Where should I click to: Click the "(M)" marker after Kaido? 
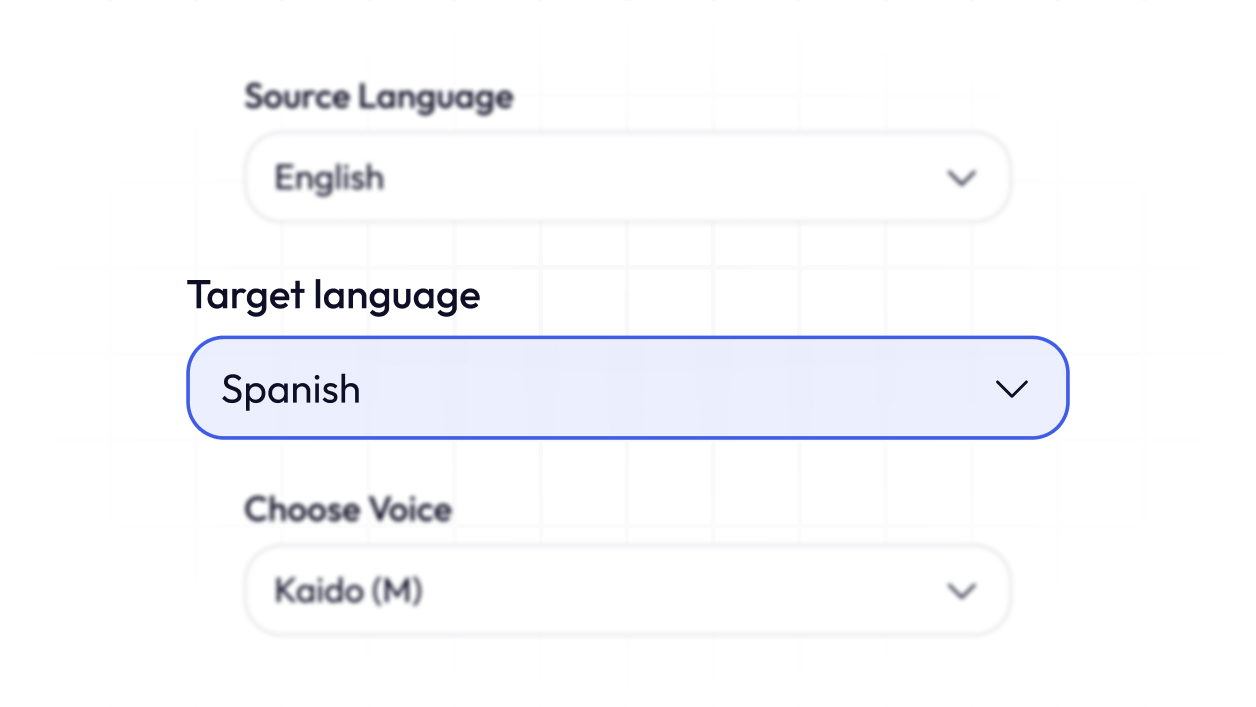click(397, 591)
